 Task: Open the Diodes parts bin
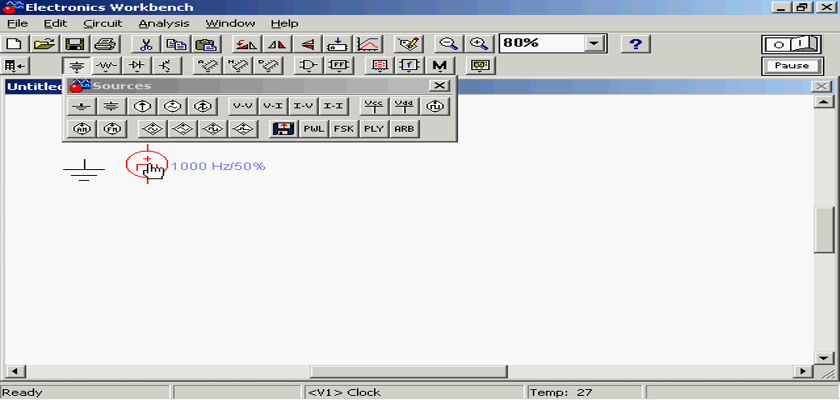point(137,66)
